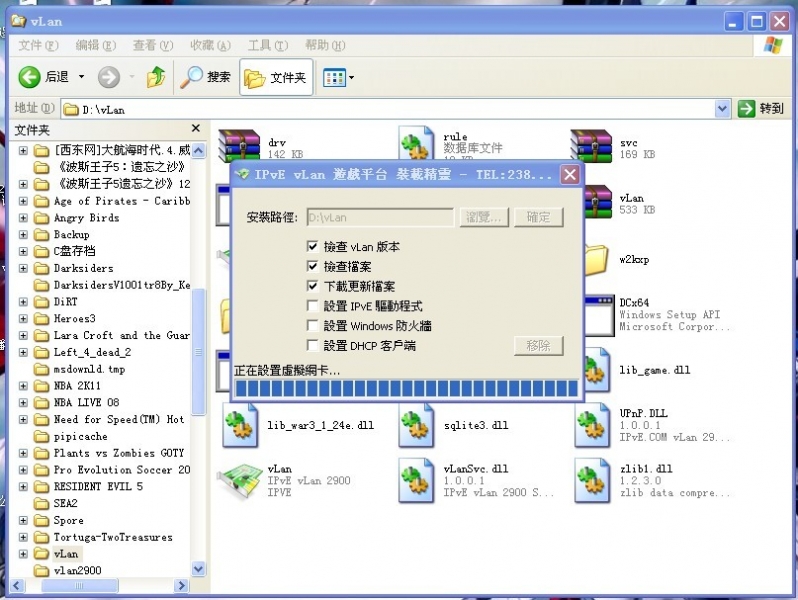Screen dimensions: 798x600
Task: Uncheck the check files (檢查檔案) checkbox
Action: (x=312, y=266)
